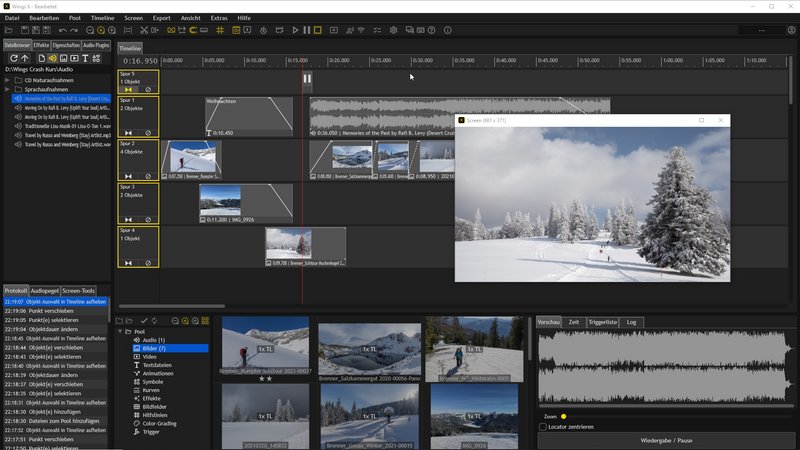Refresh the file browser listing
Image resolution: width=800 pixels, height=450 pixels.
[x=14, y=58]
